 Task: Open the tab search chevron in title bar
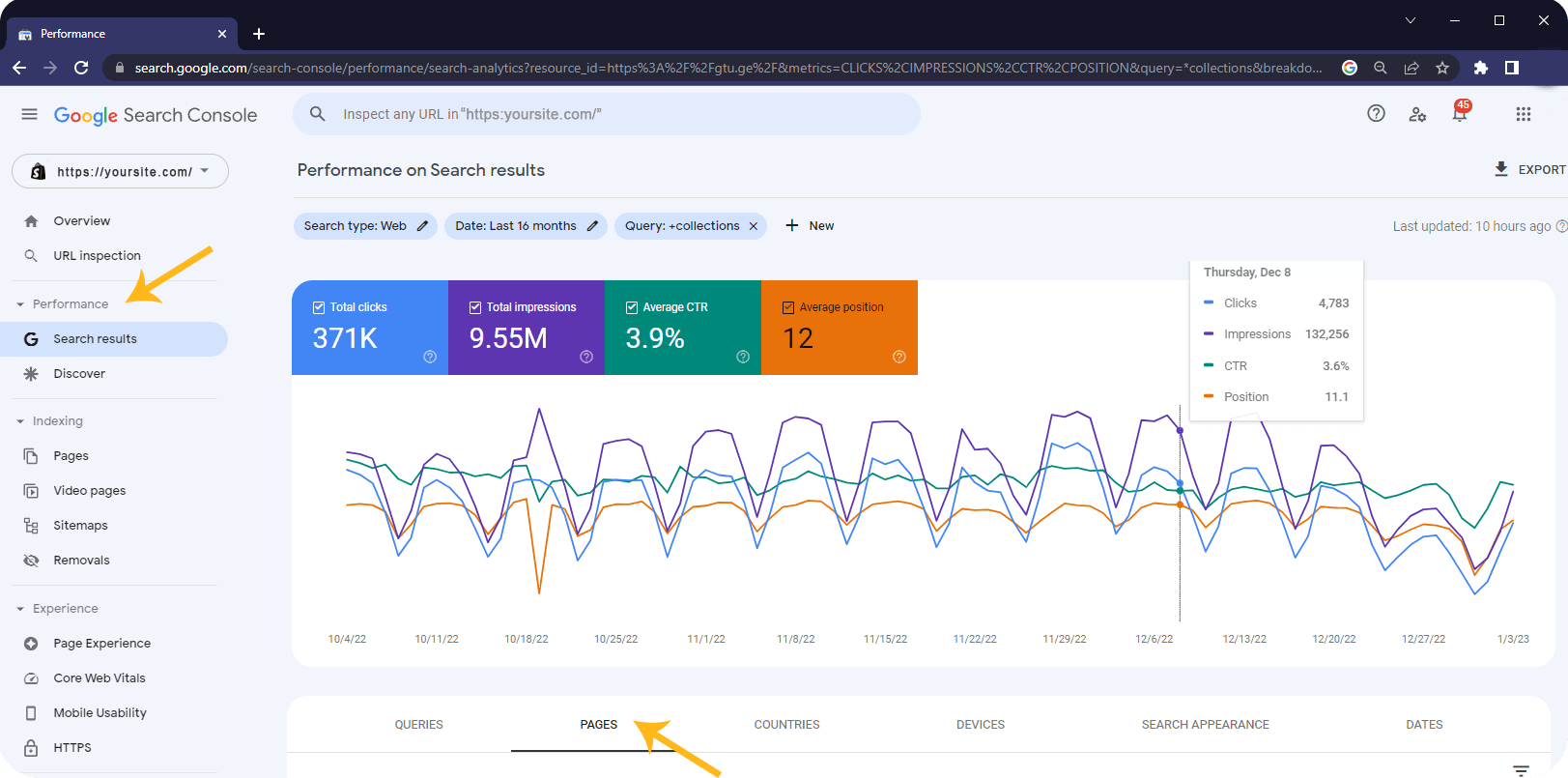pos(1411,20)
